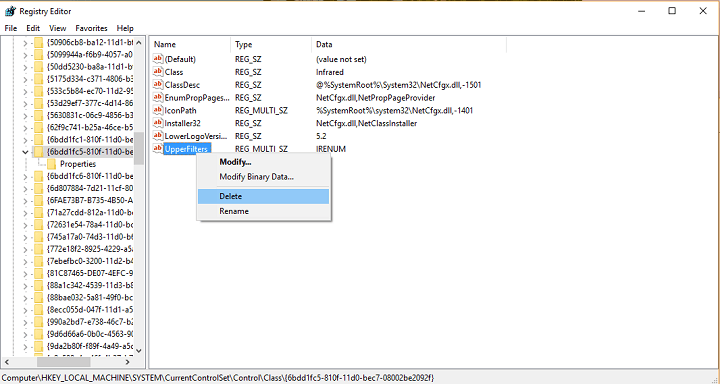
Task: Click the tree pane vertical scrollbar thumb
Action: click(139, 147)
